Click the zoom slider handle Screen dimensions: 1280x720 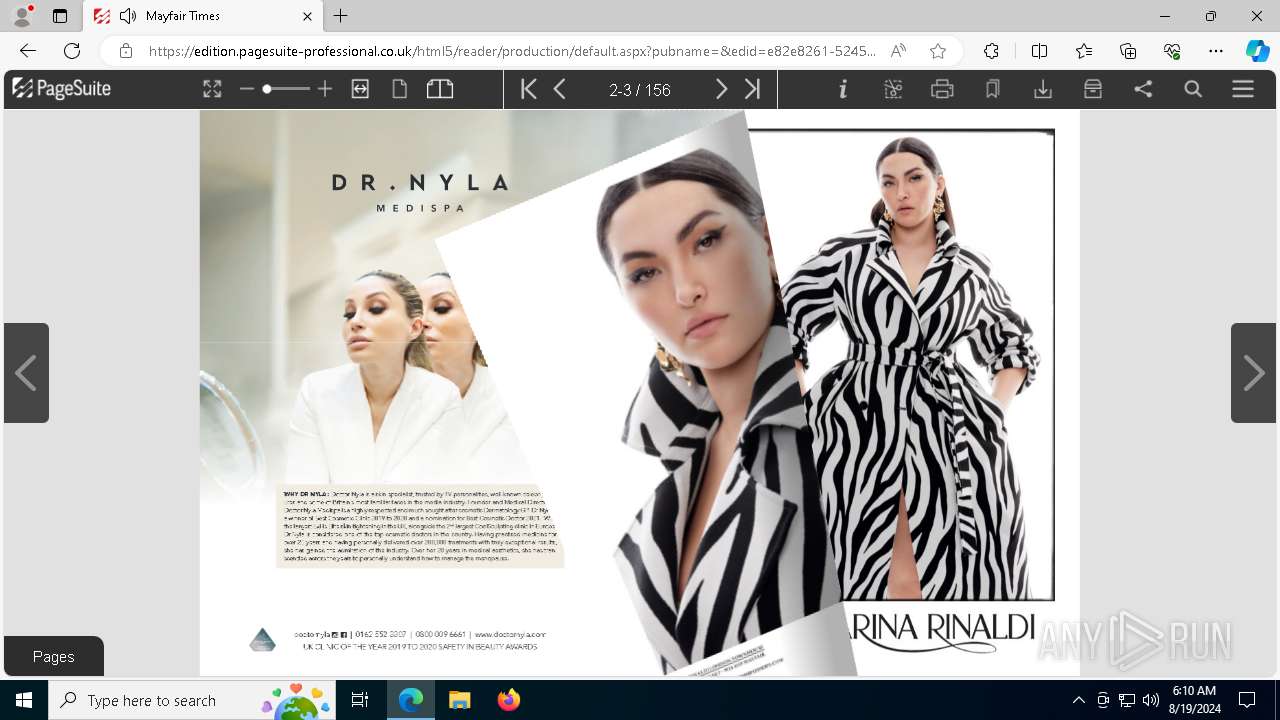267,89
